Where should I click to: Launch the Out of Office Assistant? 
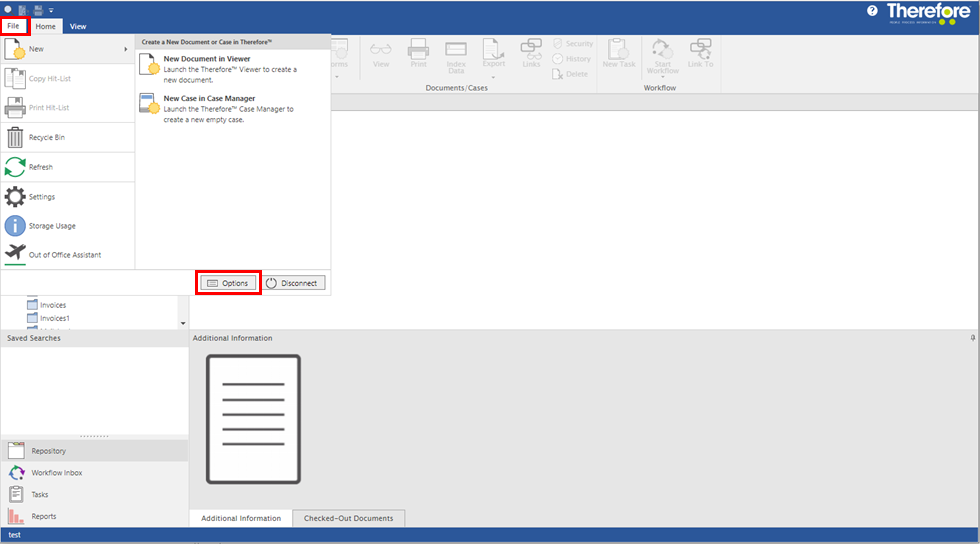[64, 255]
